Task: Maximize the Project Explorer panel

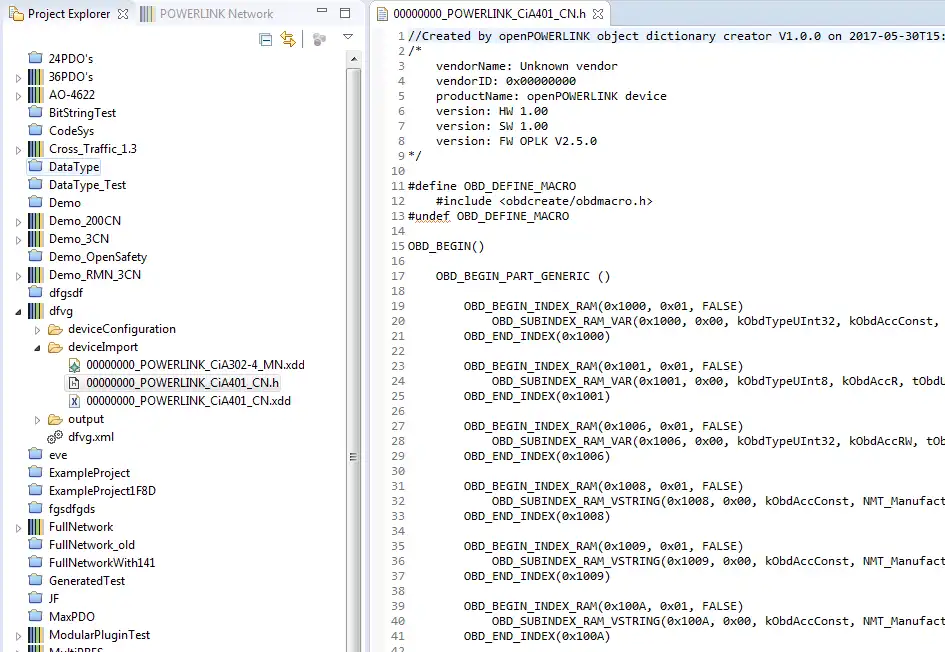Action: click(345, 13)
